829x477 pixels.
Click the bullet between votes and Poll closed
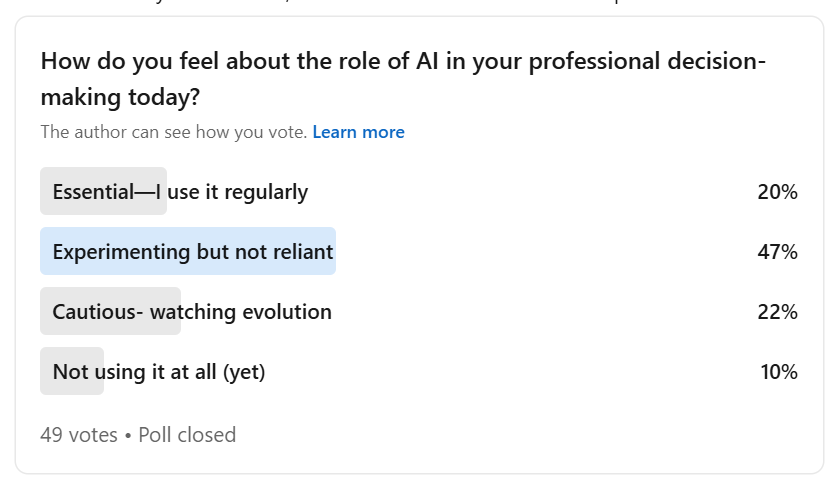point(128,435)
